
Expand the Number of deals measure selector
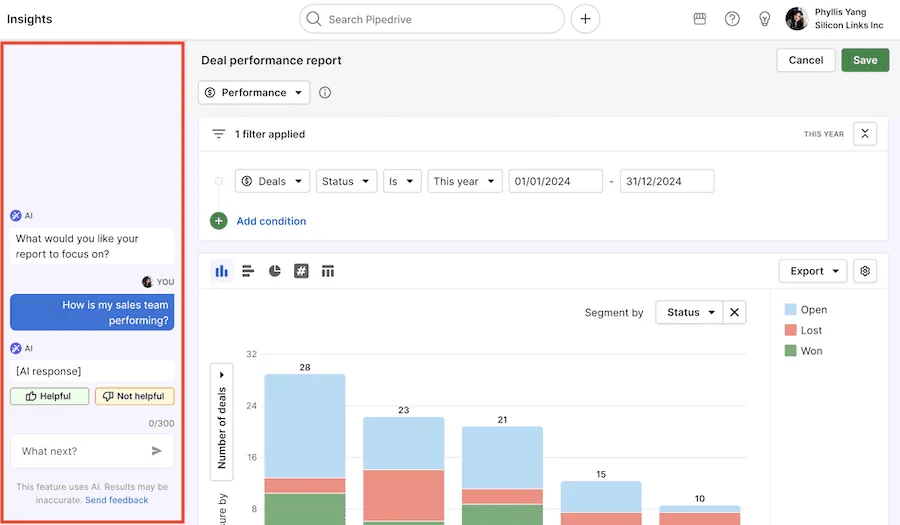tap(222, 422)
